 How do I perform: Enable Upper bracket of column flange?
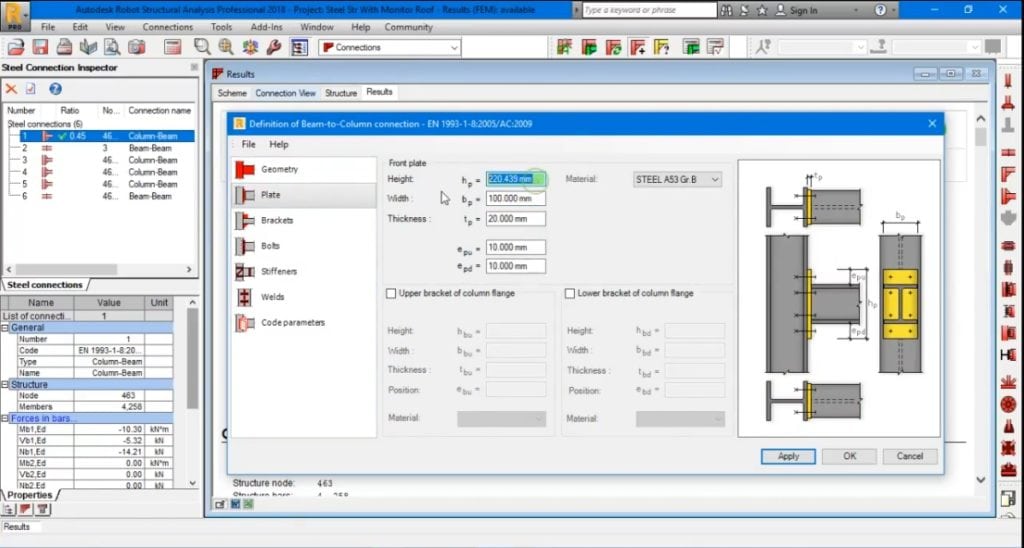[391, 294]
